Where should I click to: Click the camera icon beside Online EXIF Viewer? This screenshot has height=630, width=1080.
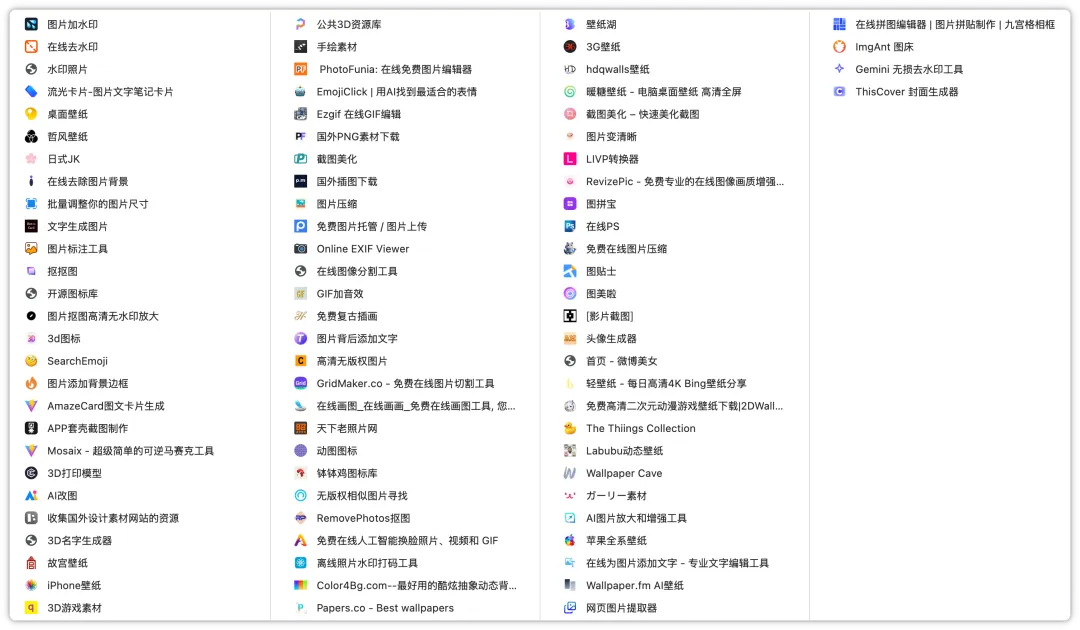click(300, 249)
